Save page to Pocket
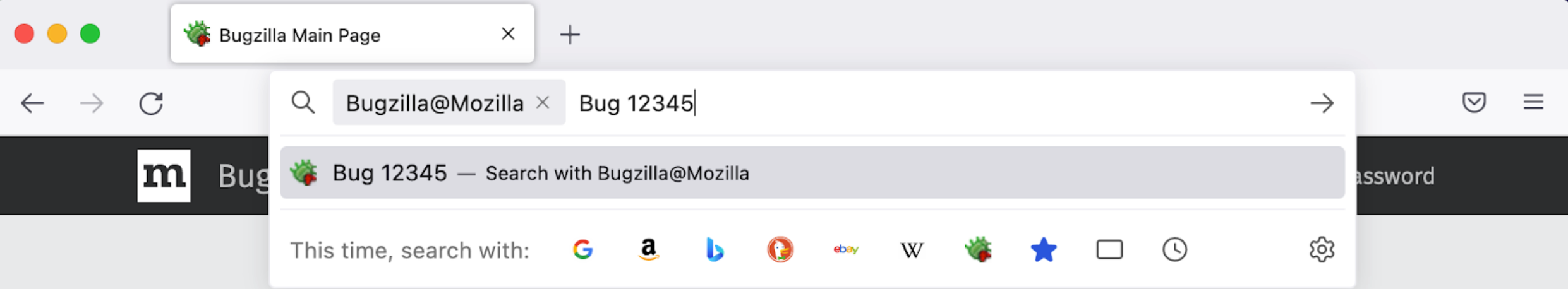The height and width of the screenshot is (289, 1568). pos(1474,102)
